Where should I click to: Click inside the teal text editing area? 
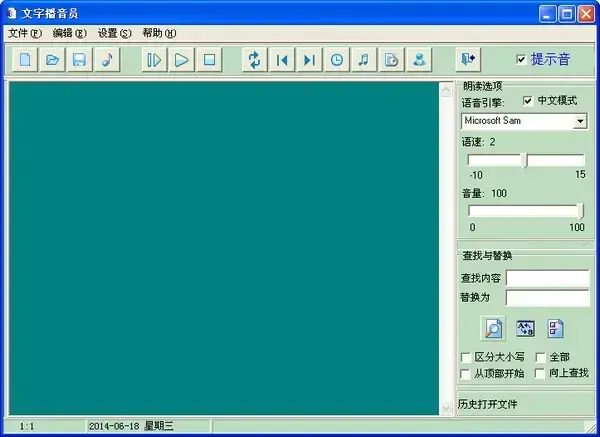pos(224,248)
